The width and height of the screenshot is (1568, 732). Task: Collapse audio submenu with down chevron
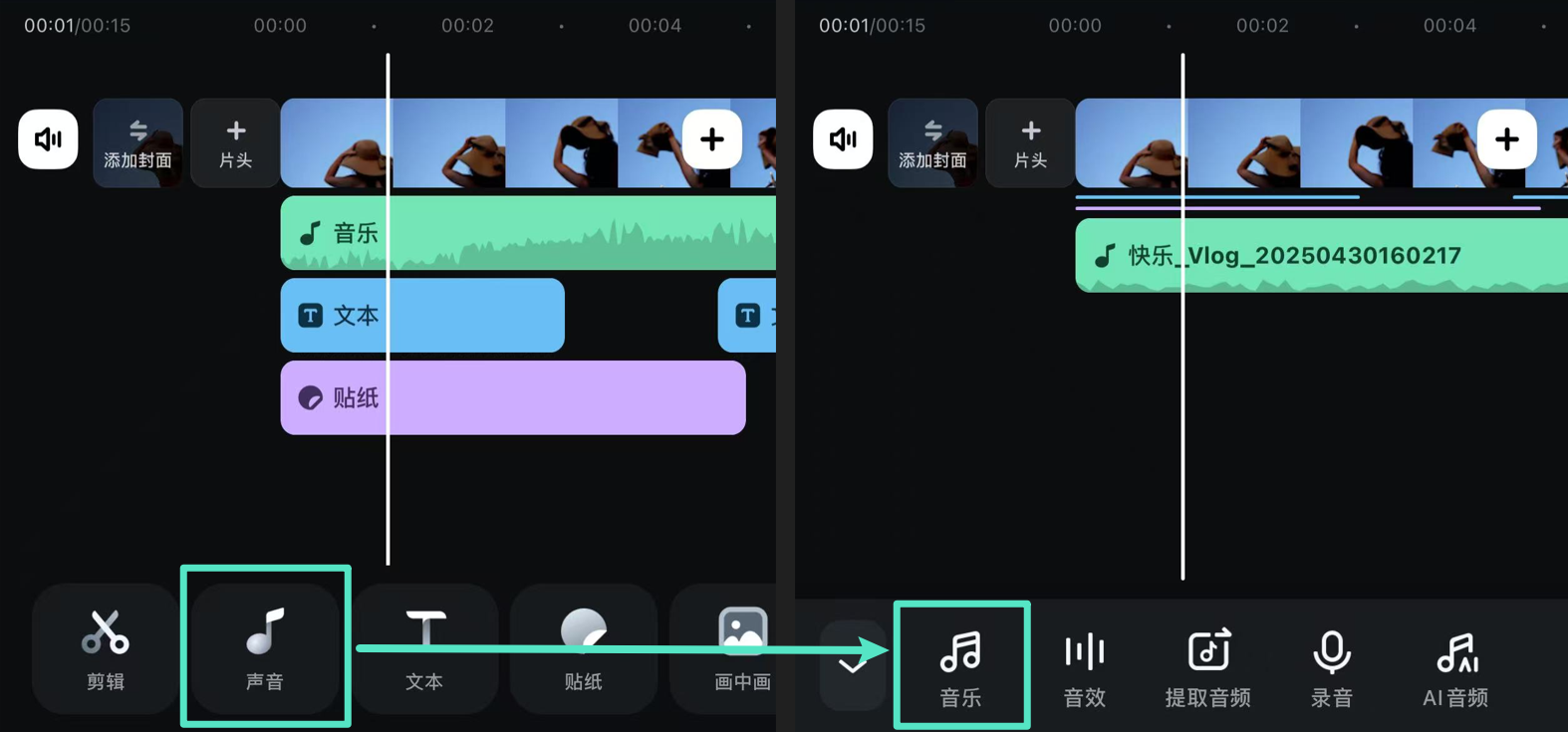point(853,665)
